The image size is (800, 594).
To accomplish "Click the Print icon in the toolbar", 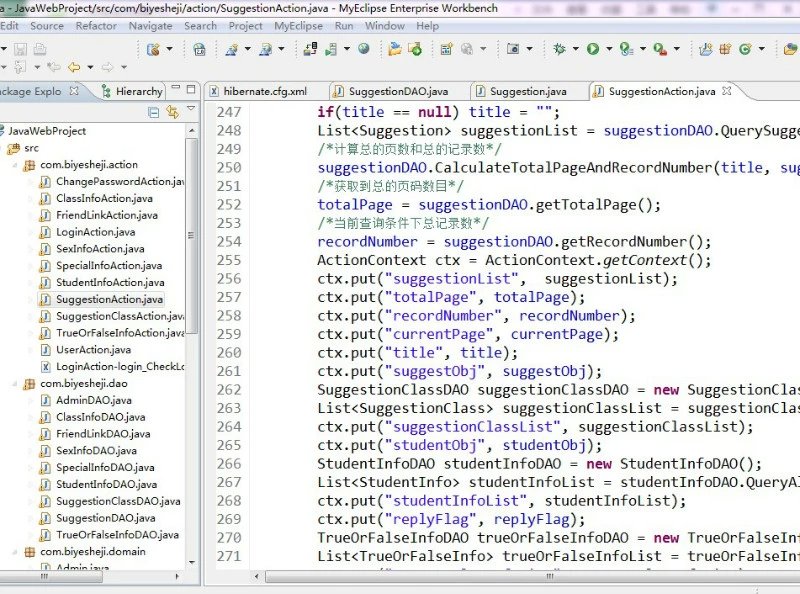I will click(40, 49).
